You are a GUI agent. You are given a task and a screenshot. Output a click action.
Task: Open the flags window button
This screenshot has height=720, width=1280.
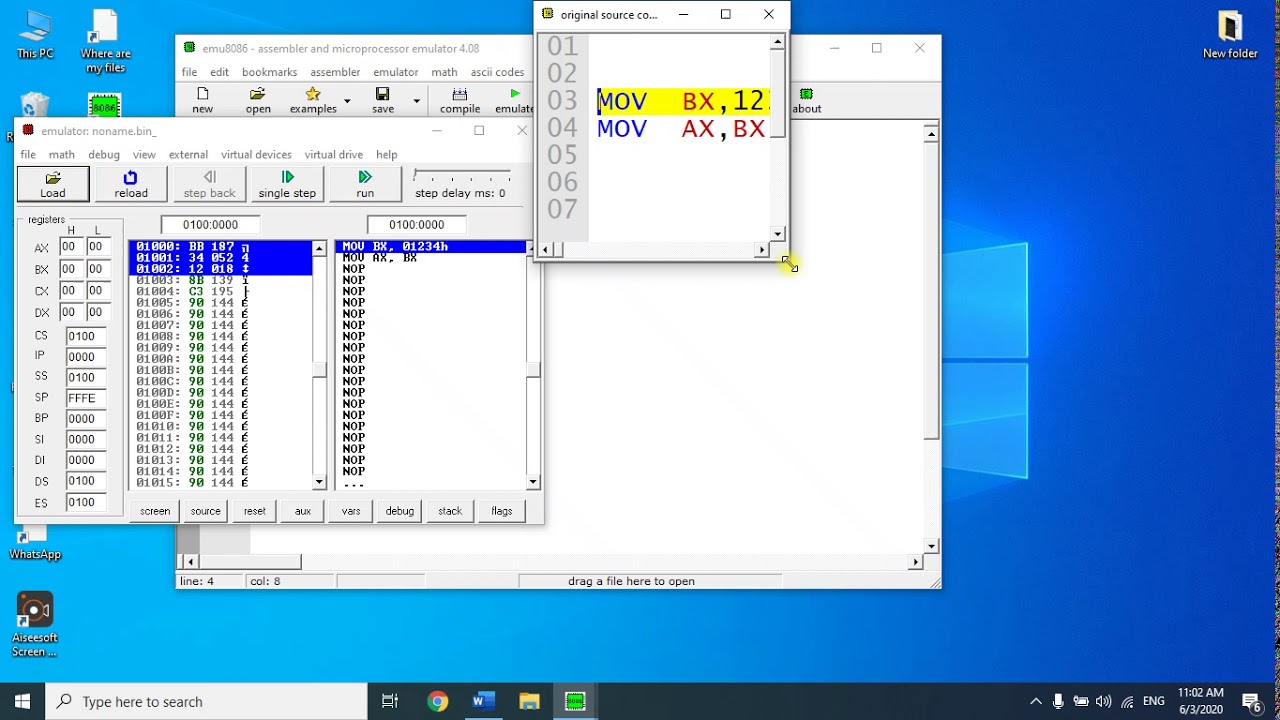pyautogui.click(x=502, y=511)
